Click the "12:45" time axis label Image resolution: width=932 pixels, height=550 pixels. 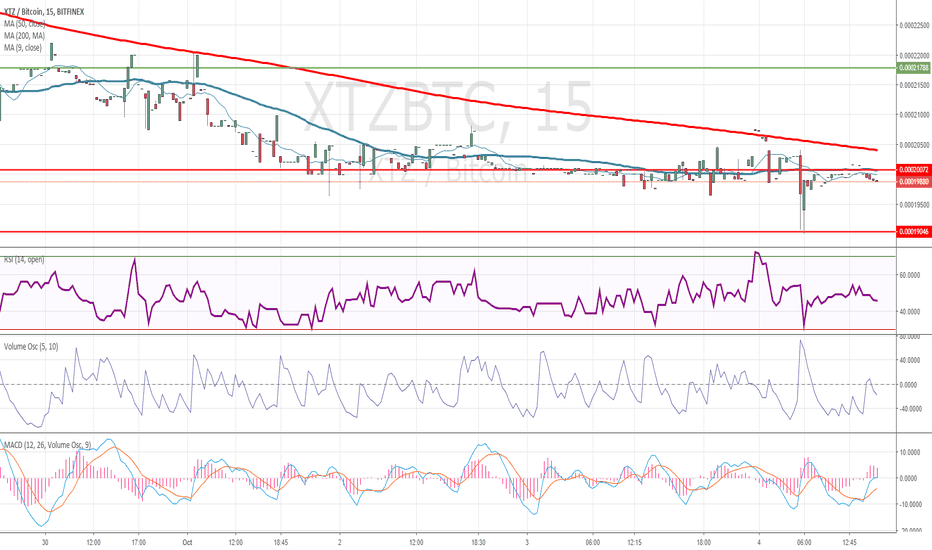(x=850, y=542)
